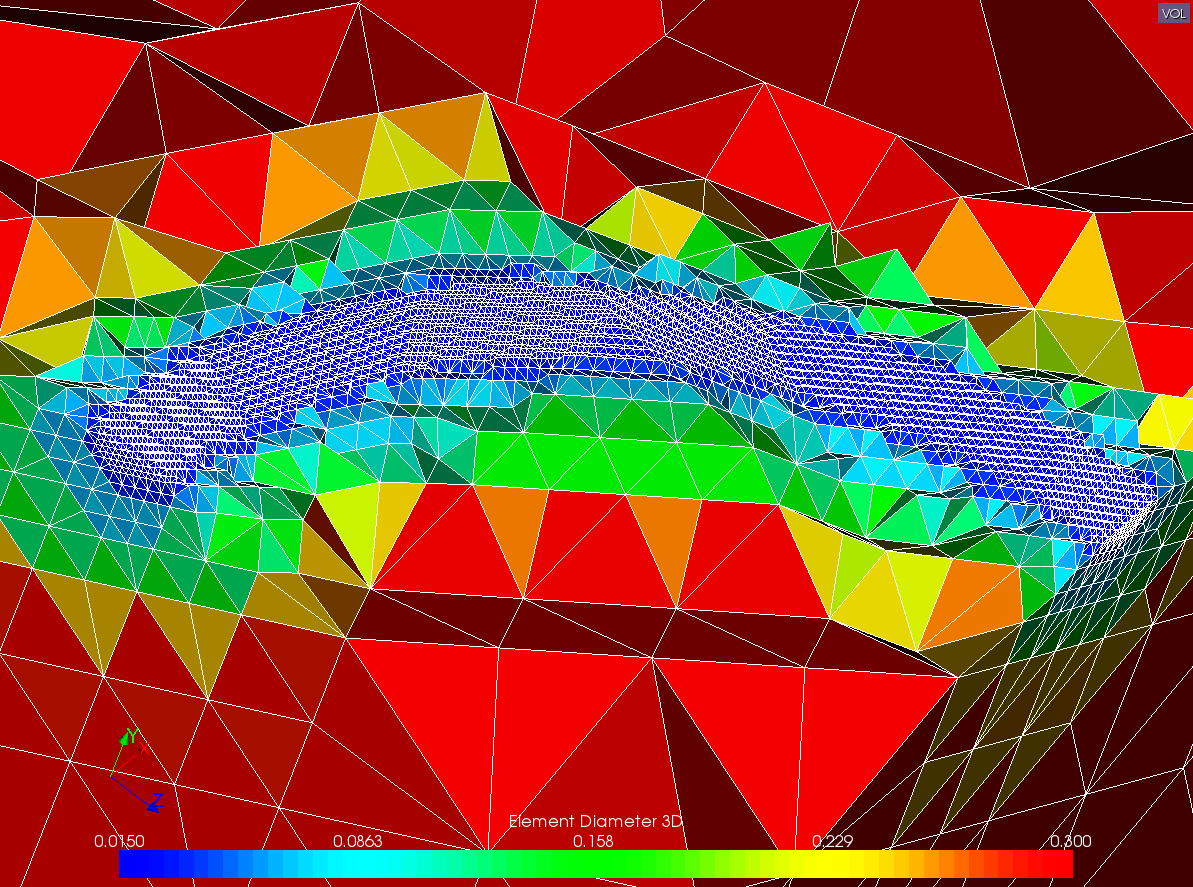Click the 0.229 legend tick label
The image size is (1193, 887).
832,841
